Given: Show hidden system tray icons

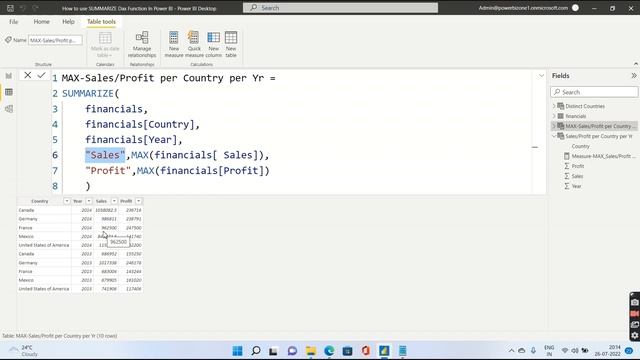Looking at the screenshot, I should (511, 351).
